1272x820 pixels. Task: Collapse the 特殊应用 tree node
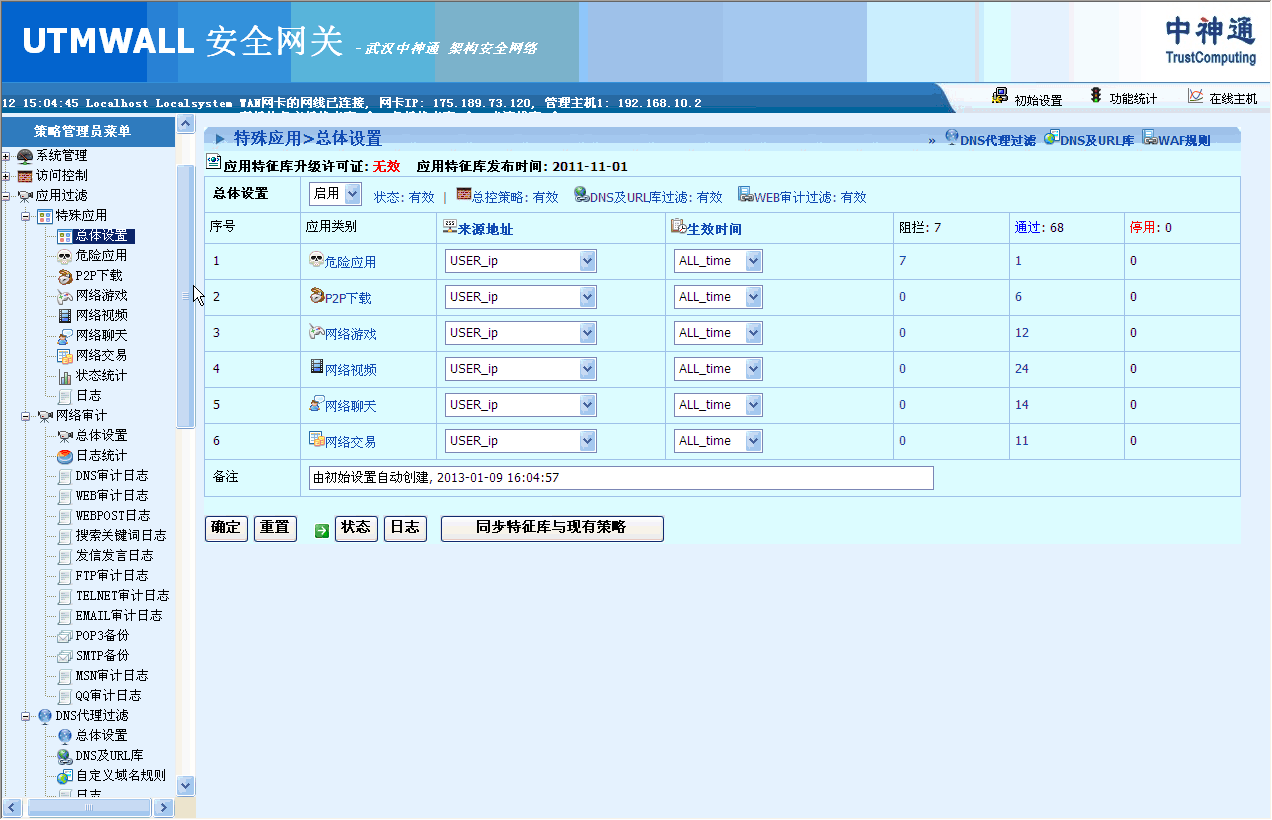click(x=27, y=216)
